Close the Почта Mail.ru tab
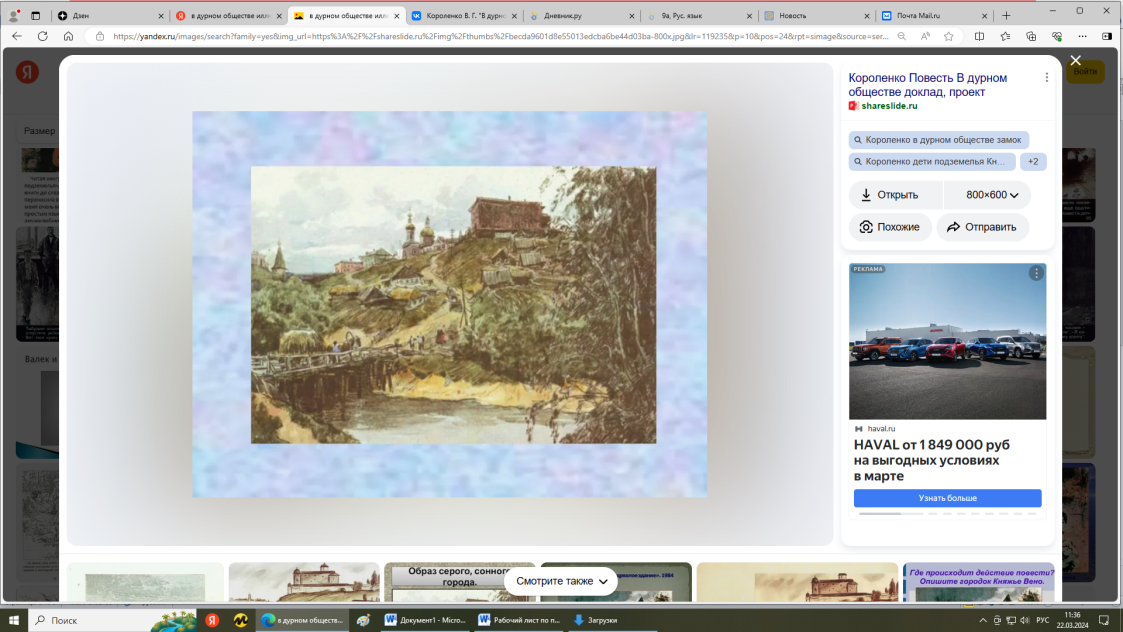Image resolution: width=1123 pixels, height=632 pixels. click(984, 16)
